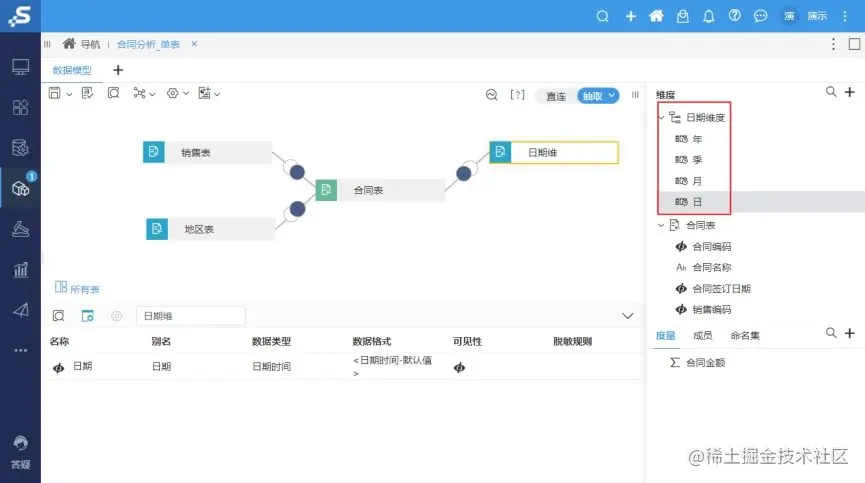This screenshot has height=483, width=865.
Task: Go to home via top bar house icon
Action: coord(656,16)
